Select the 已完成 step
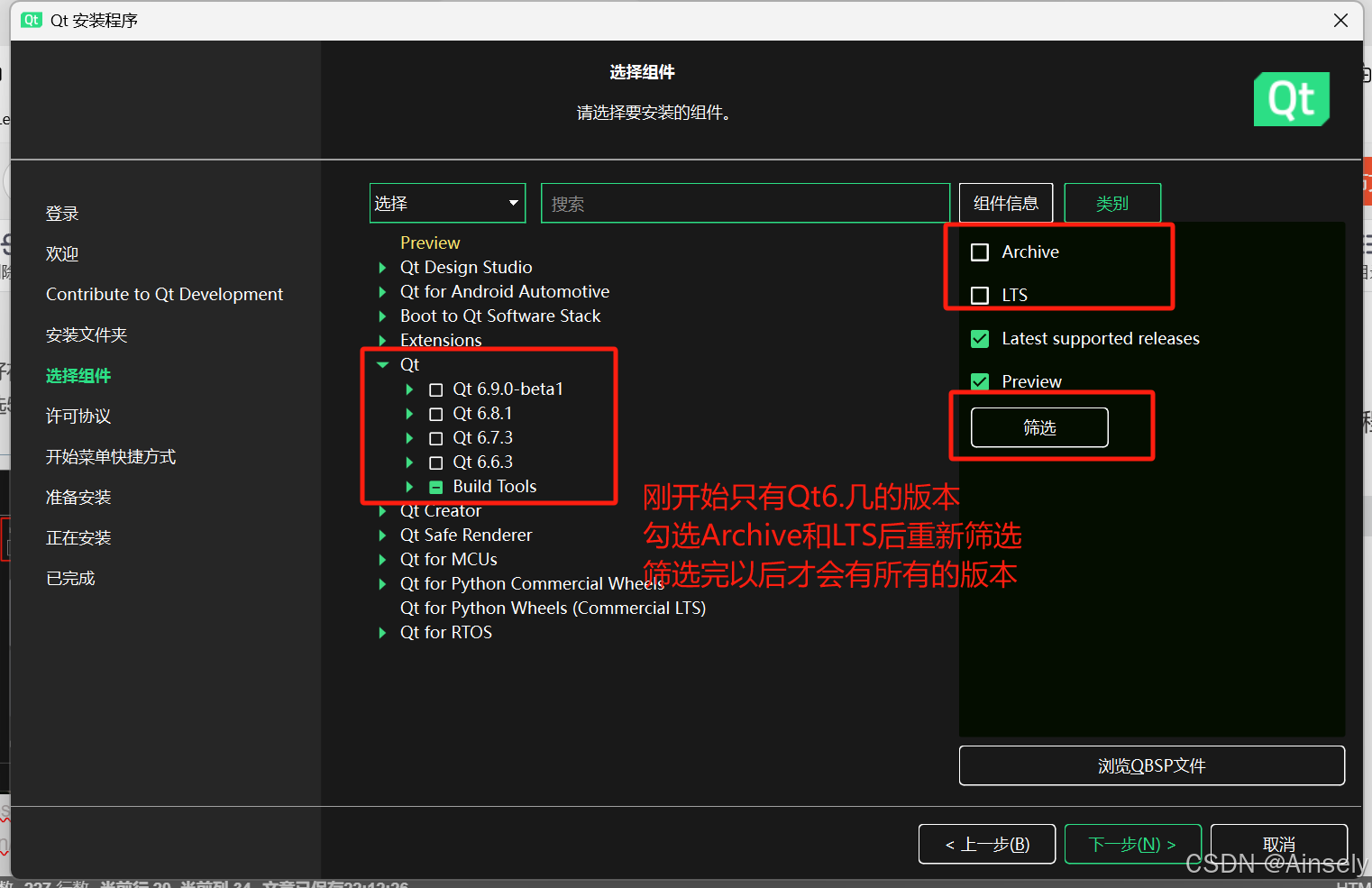 70,579
